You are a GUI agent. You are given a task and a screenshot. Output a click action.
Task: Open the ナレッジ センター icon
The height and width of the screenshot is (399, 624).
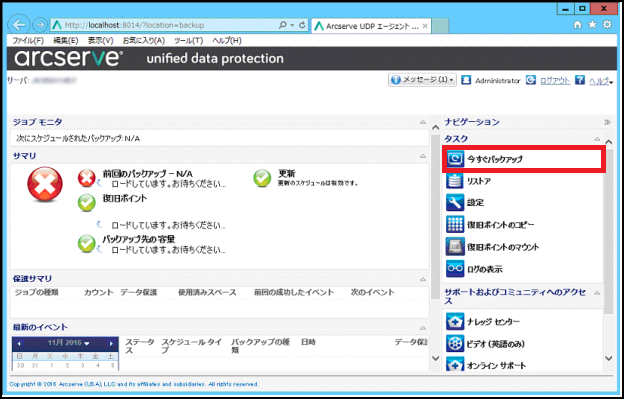(454, 321)
